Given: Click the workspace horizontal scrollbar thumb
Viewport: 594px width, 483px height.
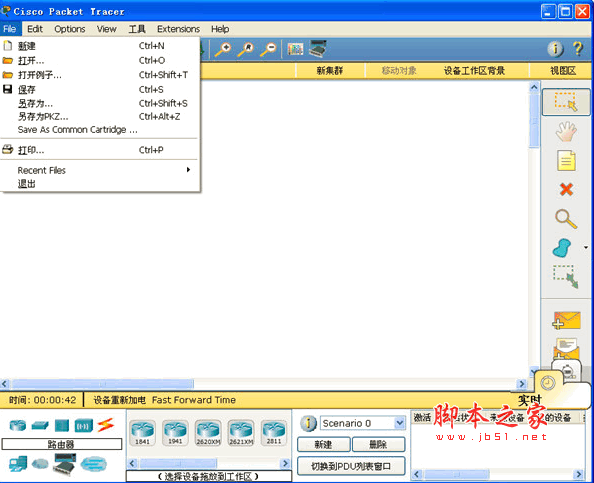Looking at the screenshot, I should coord(103,384).
